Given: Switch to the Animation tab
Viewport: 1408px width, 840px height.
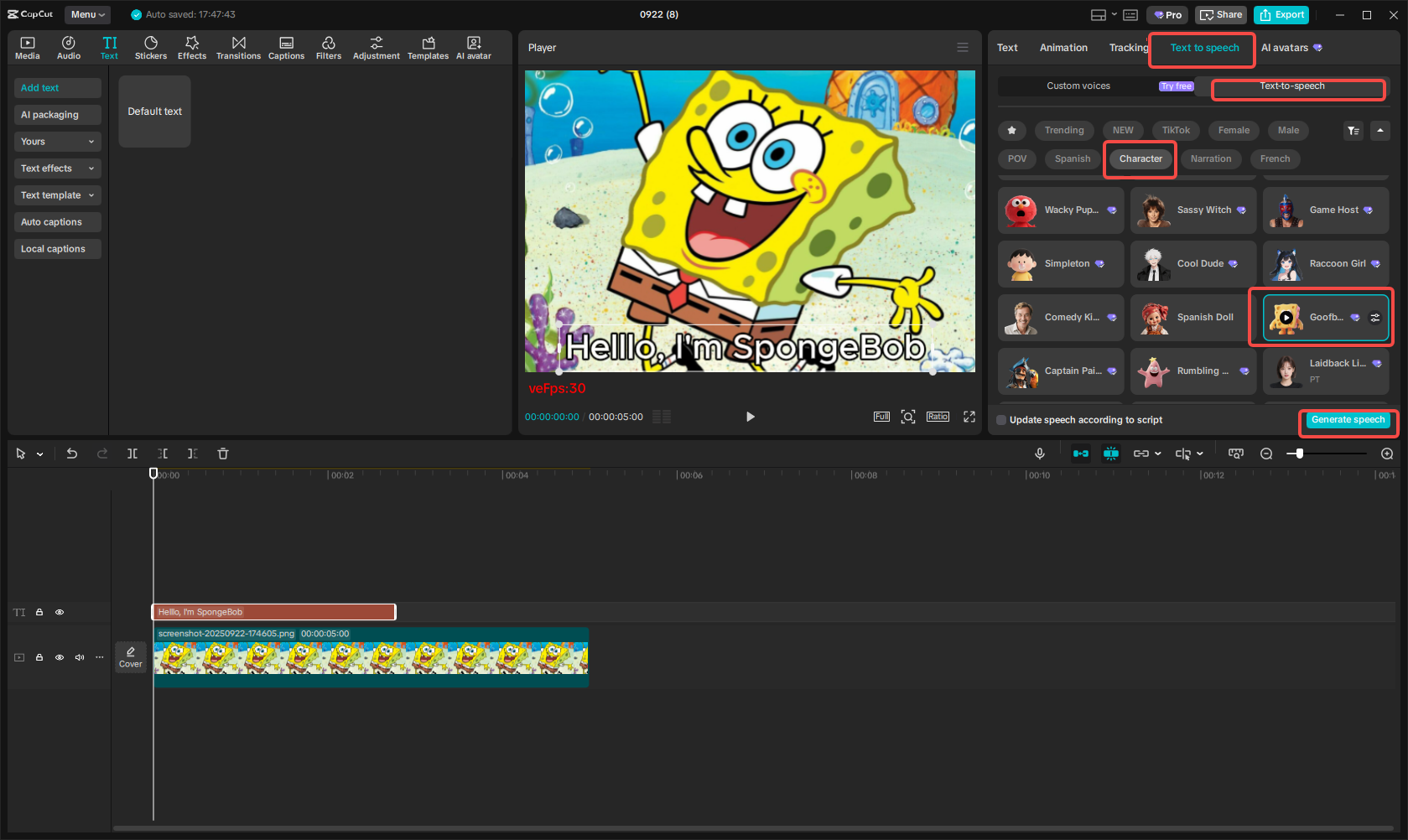Looking at the screenshot, I should (1063, 48).
